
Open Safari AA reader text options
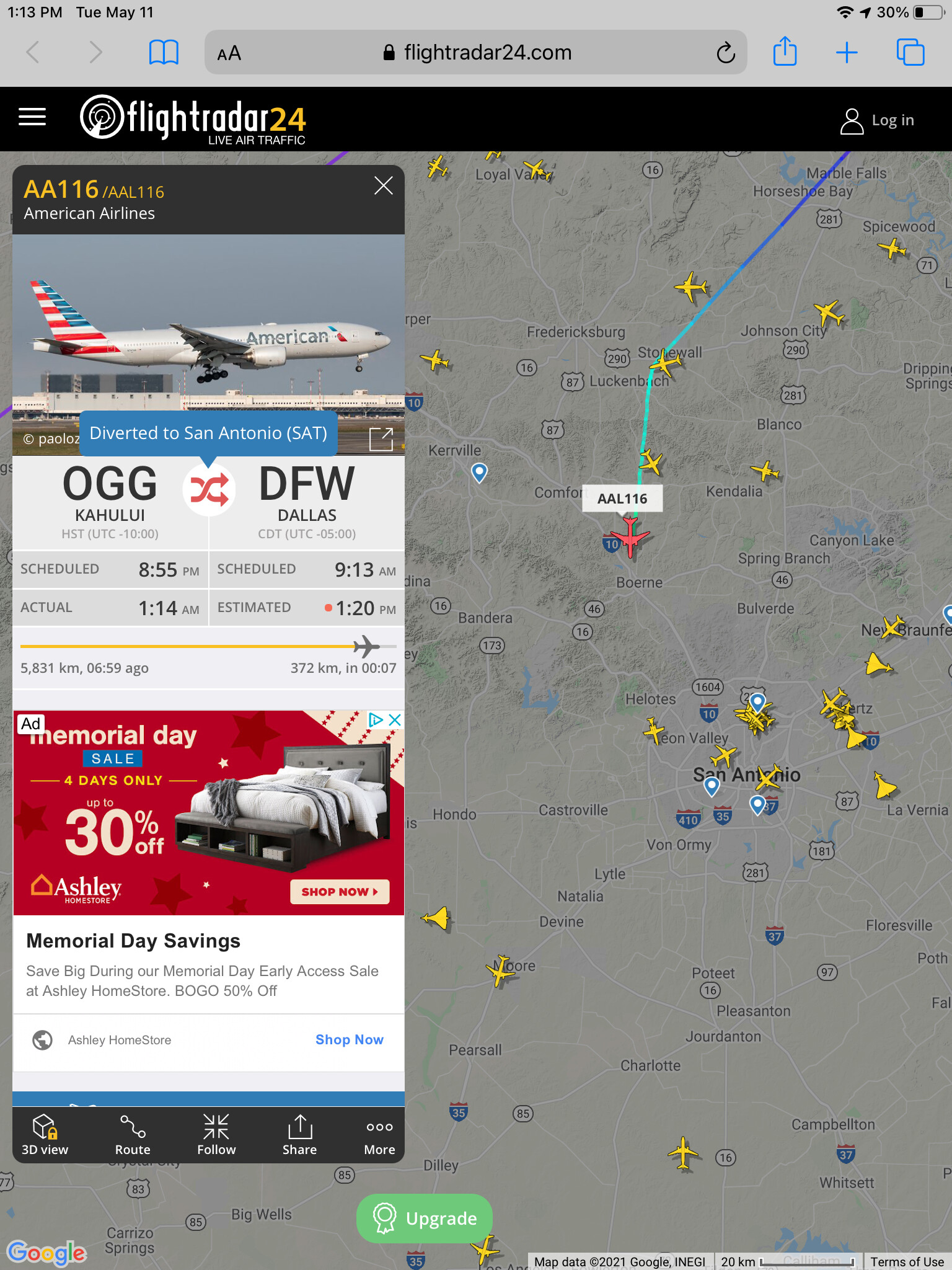tap(229, 53)
